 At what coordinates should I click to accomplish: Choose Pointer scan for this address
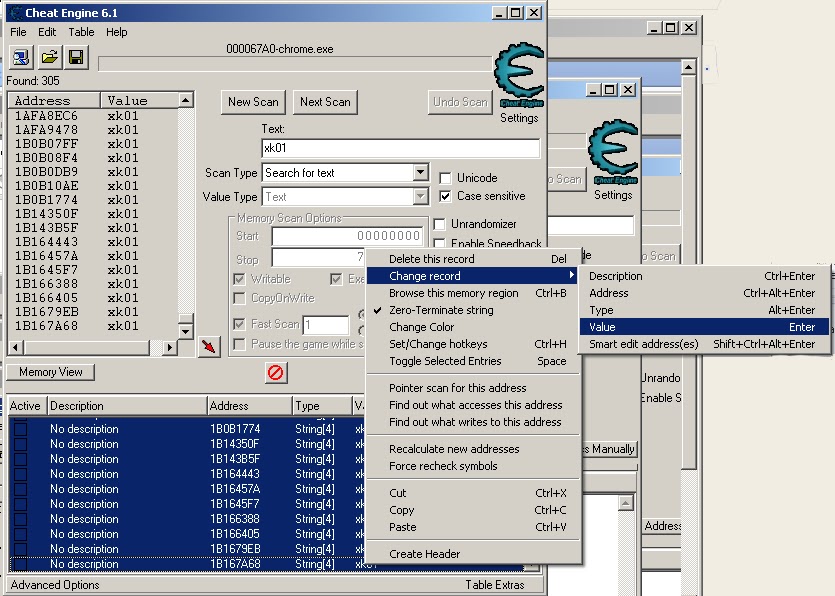(472, 388)
